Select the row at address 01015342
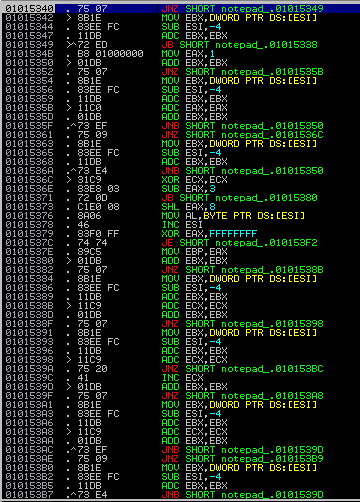 pyautogui.click(x=180, y=17)
